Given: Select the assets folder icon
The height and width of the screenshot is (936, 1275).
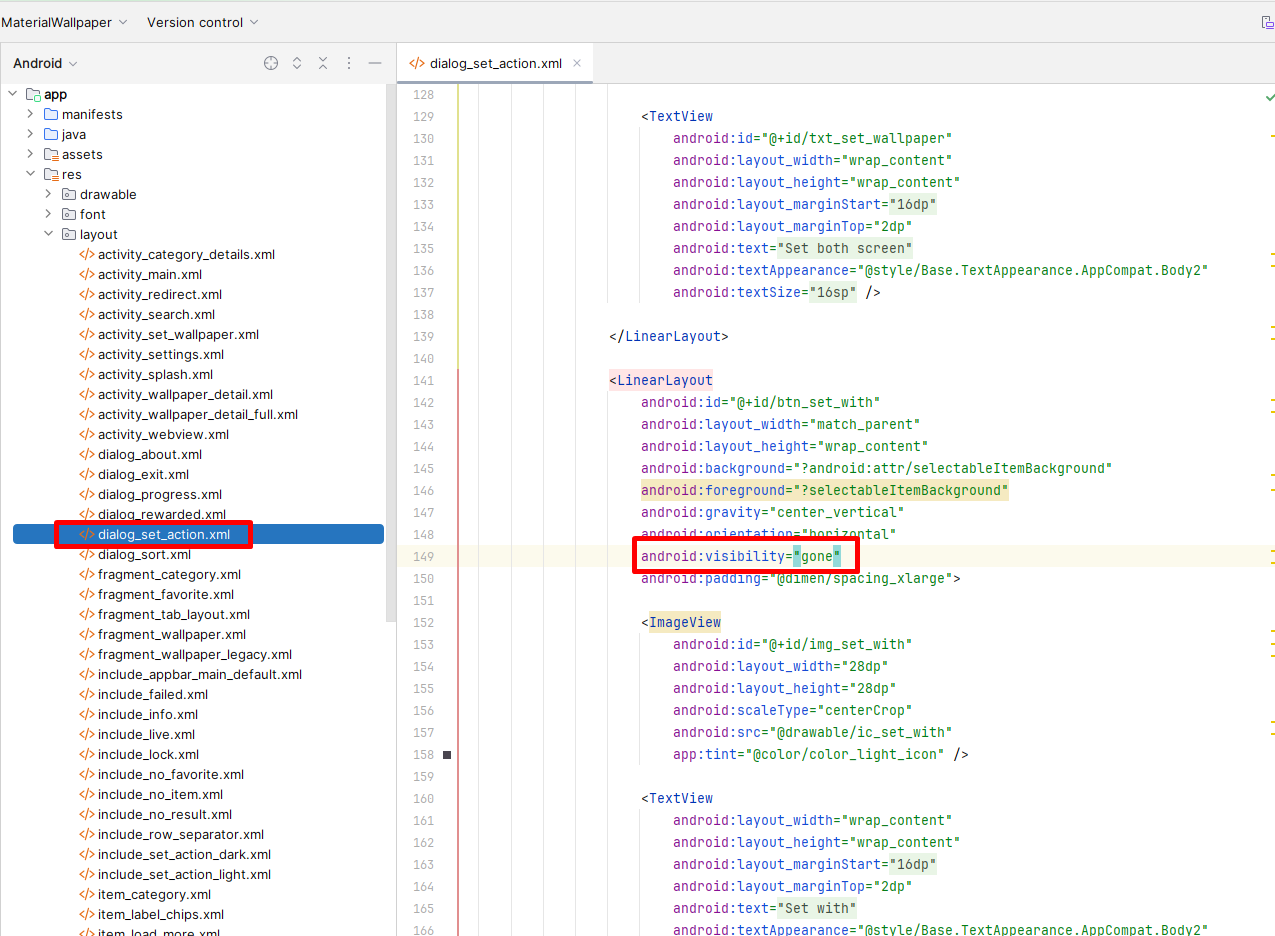Looking at the screenshot, I should point(51,154).
